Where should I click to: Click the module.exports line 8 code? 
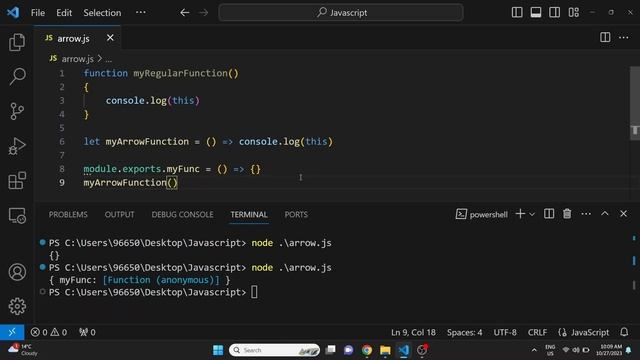click(172, 169)
